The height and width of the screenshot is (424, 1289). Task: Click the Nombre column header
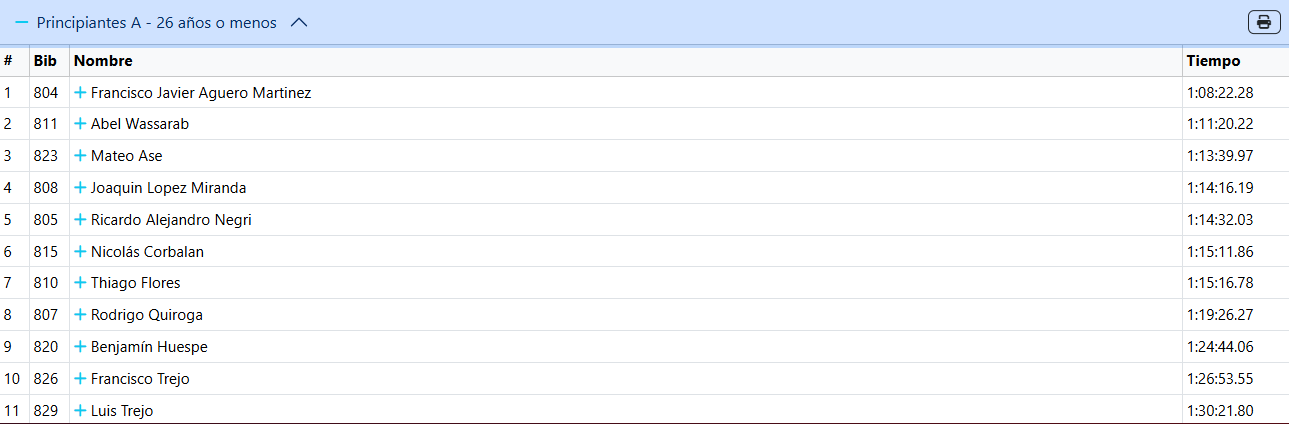pos(103,61)
